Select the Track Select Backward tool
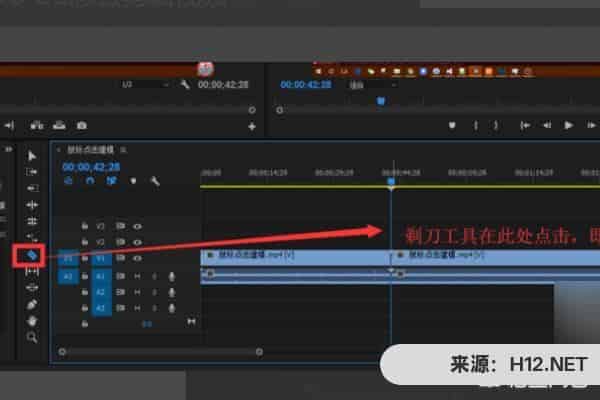 click(32, 188)
